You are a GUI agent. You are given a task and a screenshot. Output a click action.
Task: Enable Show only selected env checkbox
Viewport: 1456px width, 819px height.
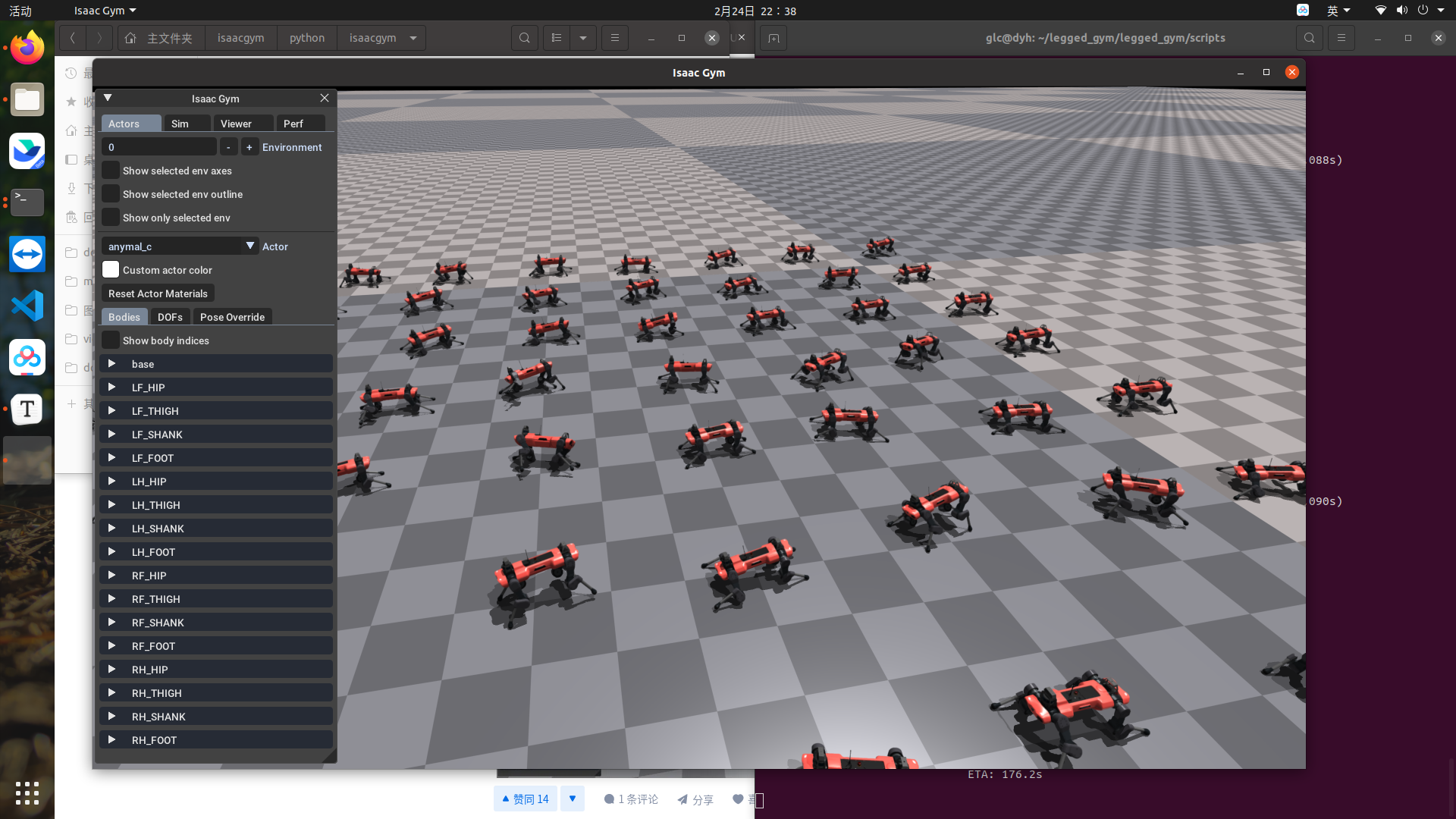pyautogui.click(x=111, y=217)
